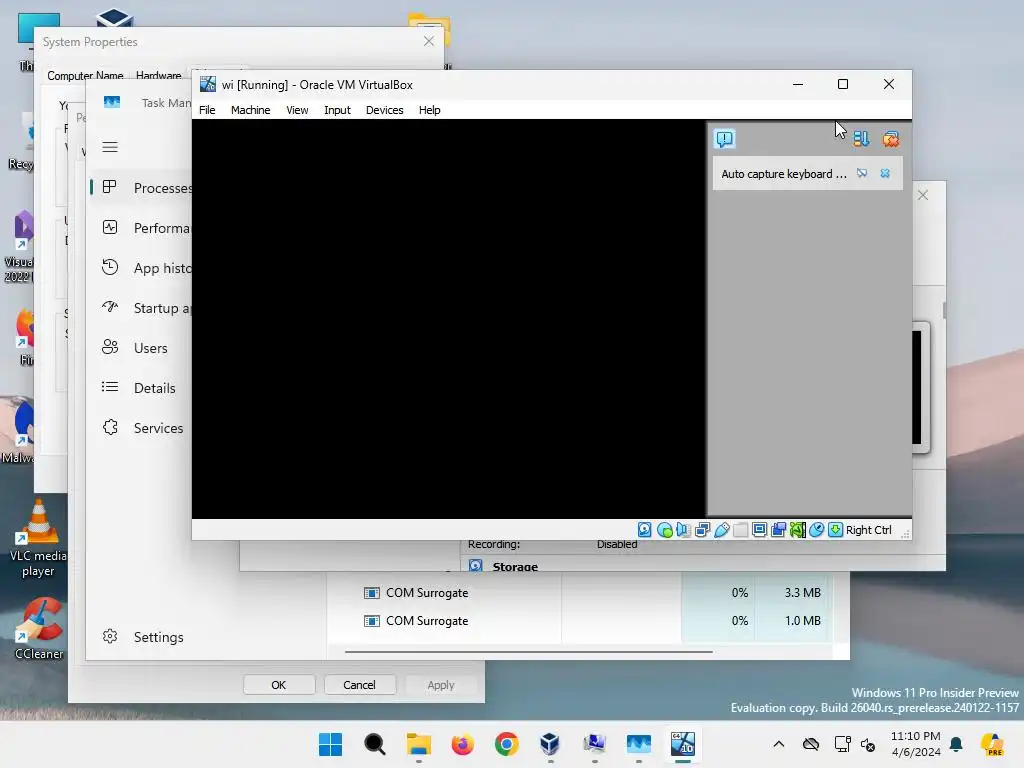The width and height of the screenshot is (1024, 768).
Task: Open the Help menu in VirtualBox
Action: point(429,110)
